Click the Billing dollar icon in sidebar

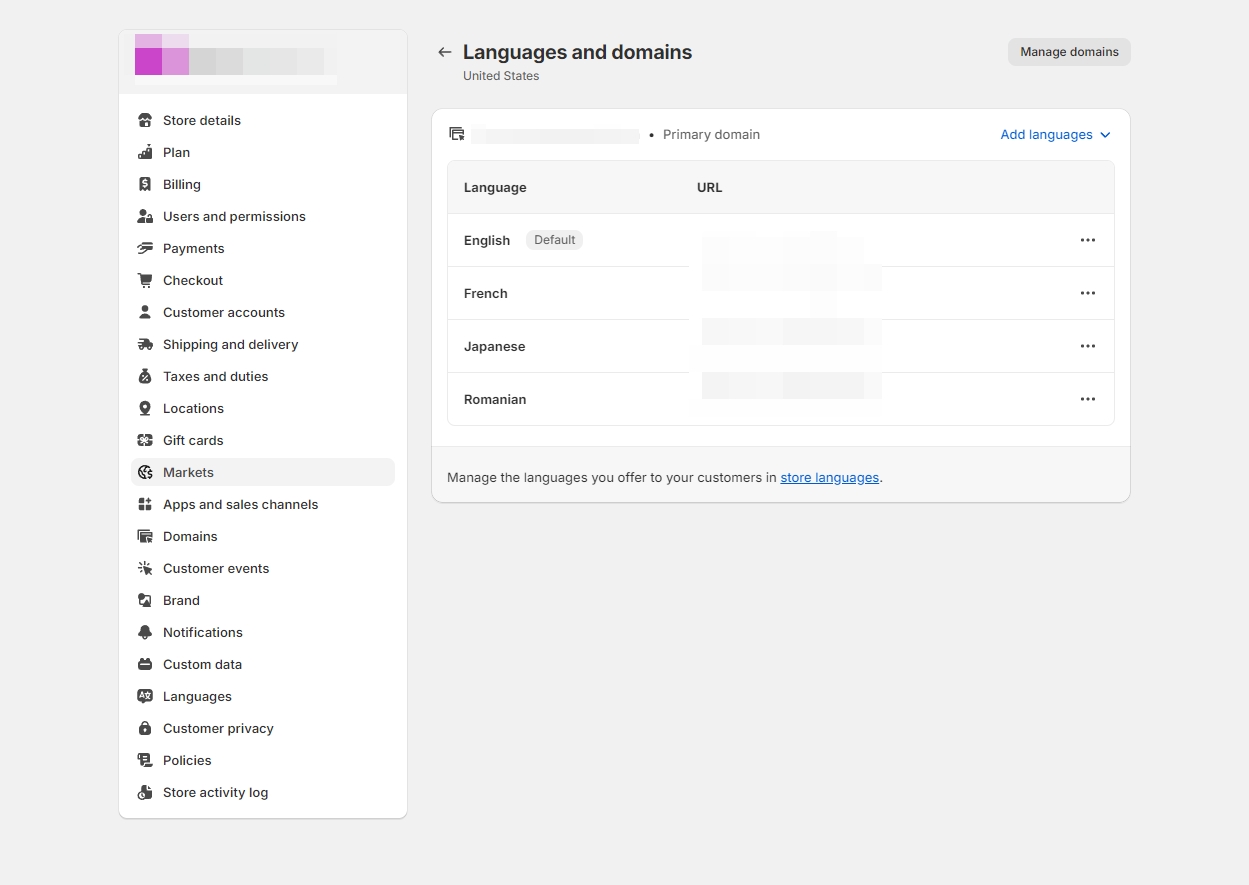click(145, 184)
